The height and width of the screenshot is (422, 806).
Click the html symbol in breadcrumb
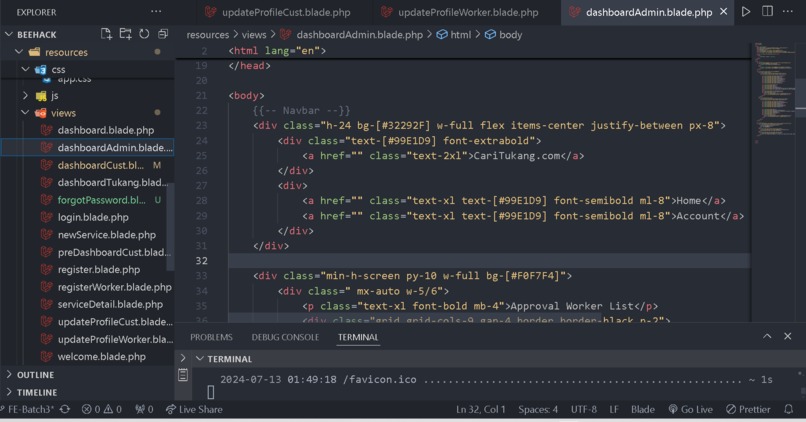(453, 34)
